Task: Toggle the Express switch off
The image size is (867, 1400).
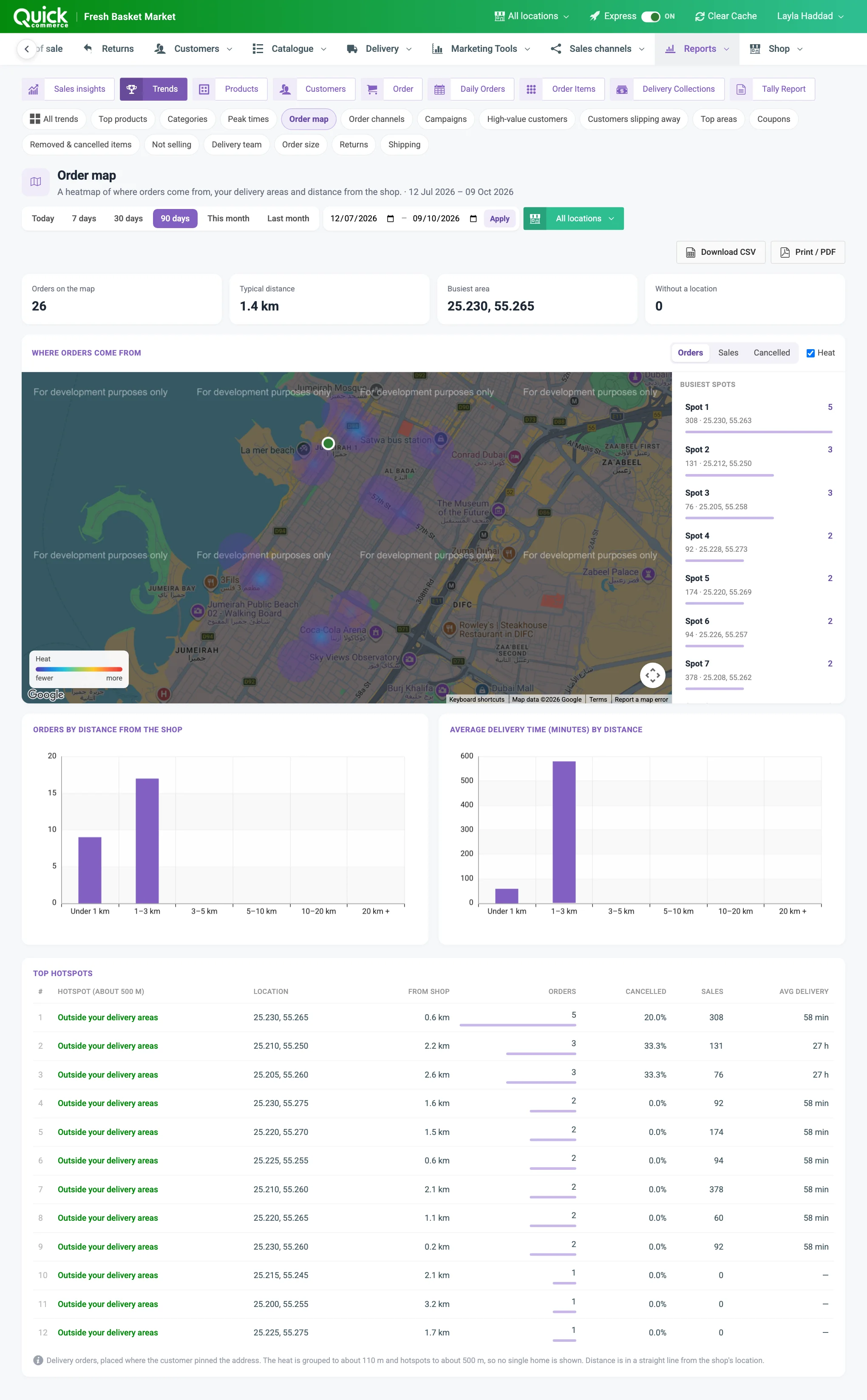Action: [x=650, y=17]
